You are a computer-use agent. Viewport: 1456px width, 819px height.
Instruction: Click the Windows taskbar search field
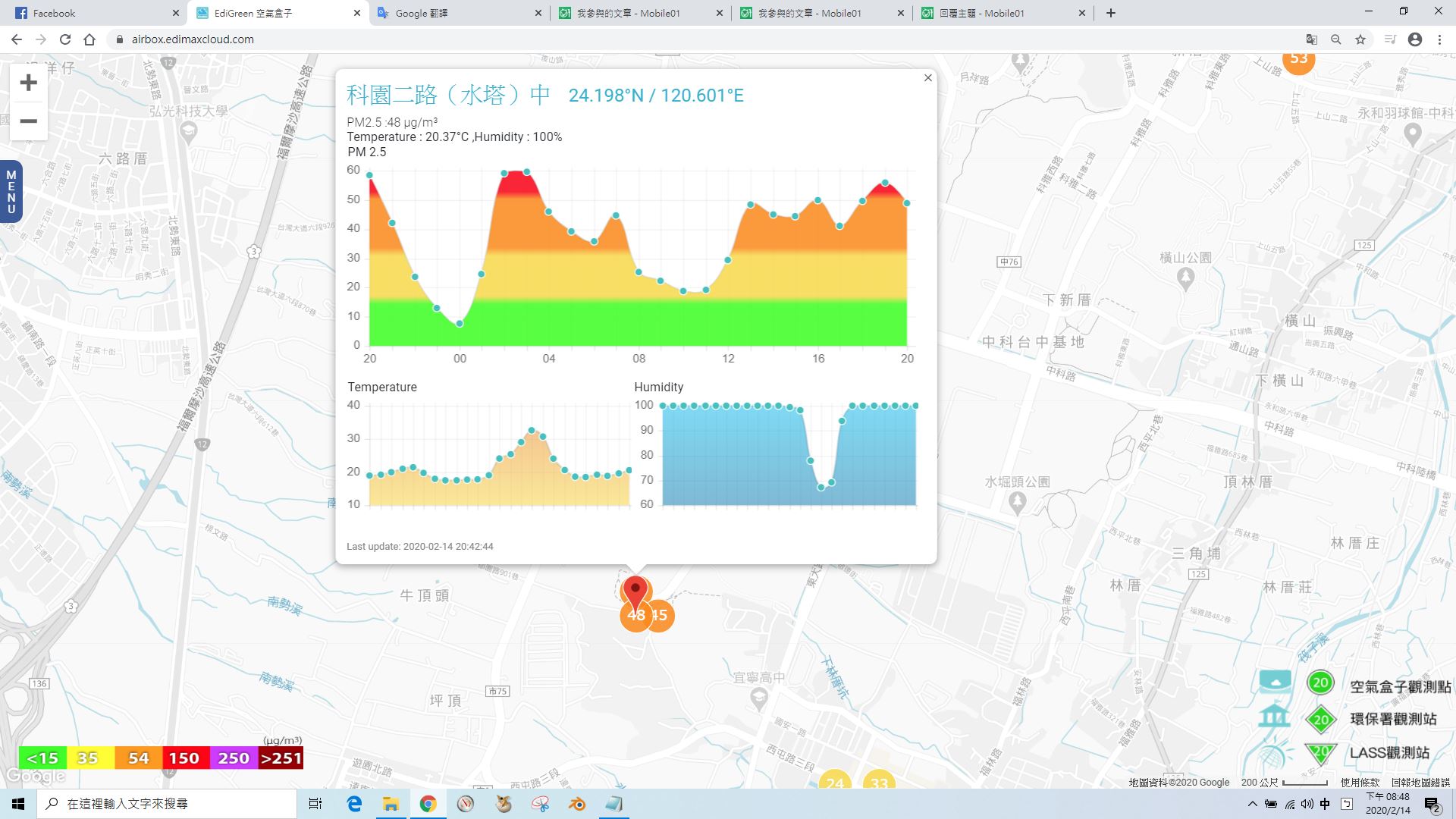pos(167,804)
